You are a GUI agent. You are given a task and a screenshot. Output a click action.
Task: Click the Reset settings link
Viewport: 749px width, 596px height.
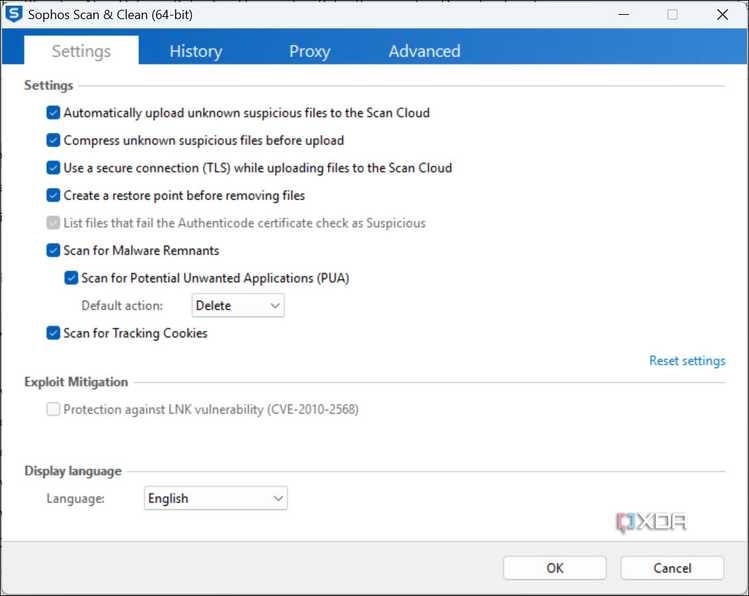[x=687, y=361]
